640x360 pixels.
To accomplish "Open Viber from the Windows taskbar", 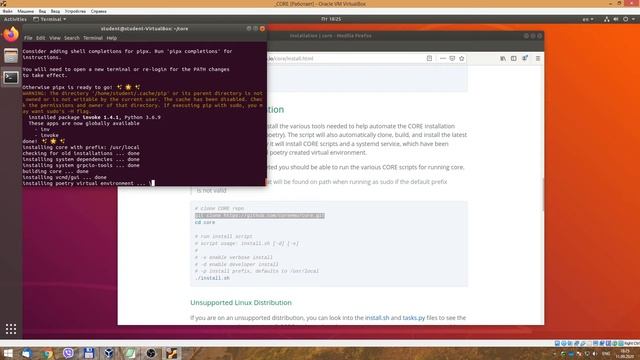I will [x=68, y=353].
